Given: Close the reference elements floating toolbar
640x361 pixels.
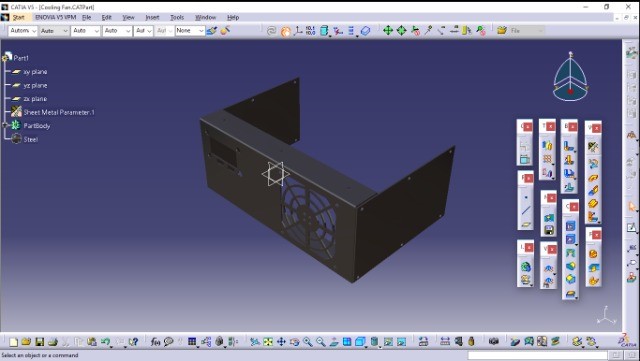Looking at the screenshot, I should 529,178.
